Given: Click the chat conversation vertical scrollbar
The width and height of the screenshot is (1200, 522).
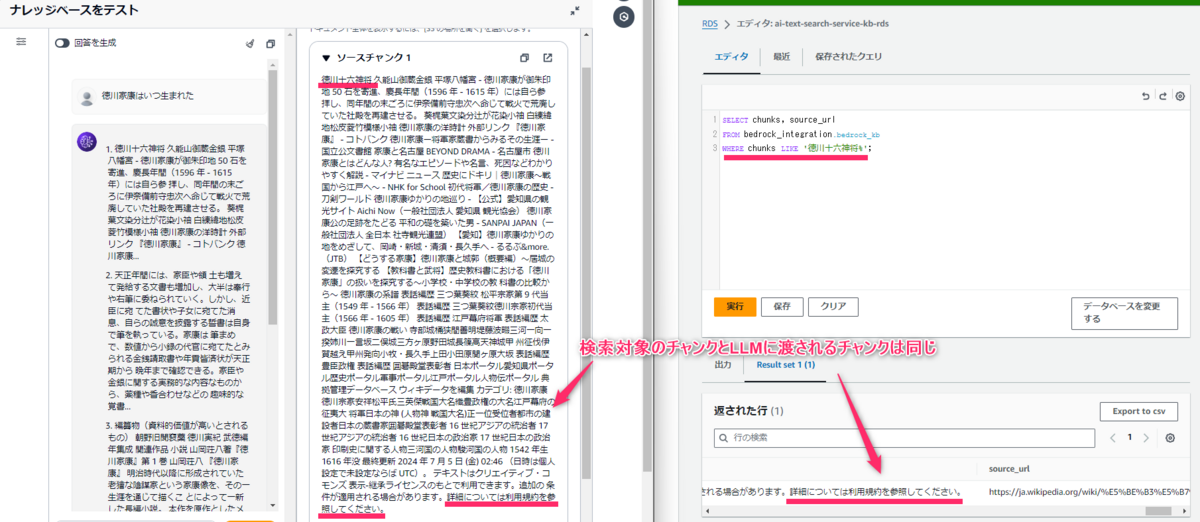Looking at the screenshot, I should (x=274, y=200).
